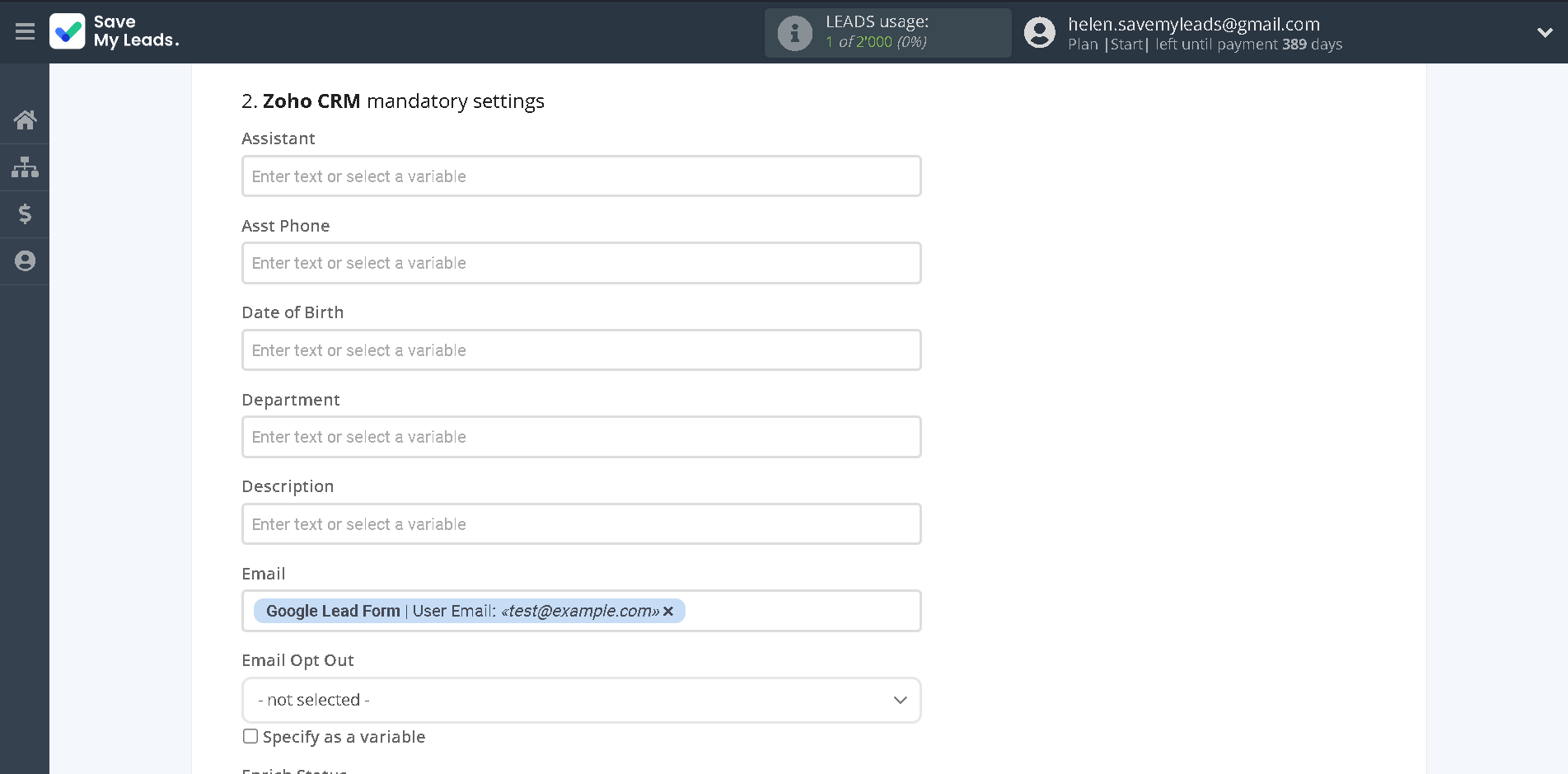Image resolution: width=1568 pixels, height=774 pixels.
Task: Click the Zoho CRM mandatory settings heading
Action: tap(393, 101)
